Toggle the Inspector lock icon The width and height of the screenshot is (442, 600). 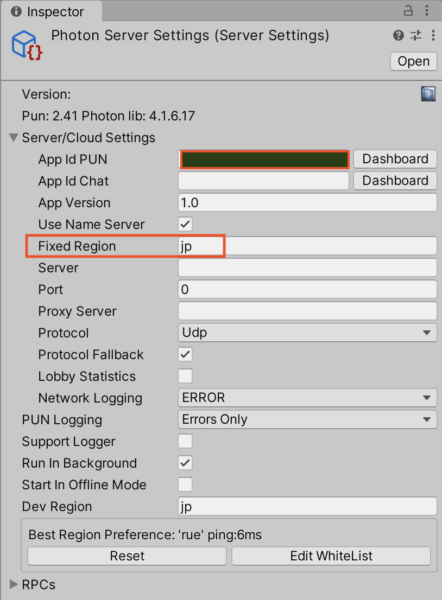click(408, 10)
